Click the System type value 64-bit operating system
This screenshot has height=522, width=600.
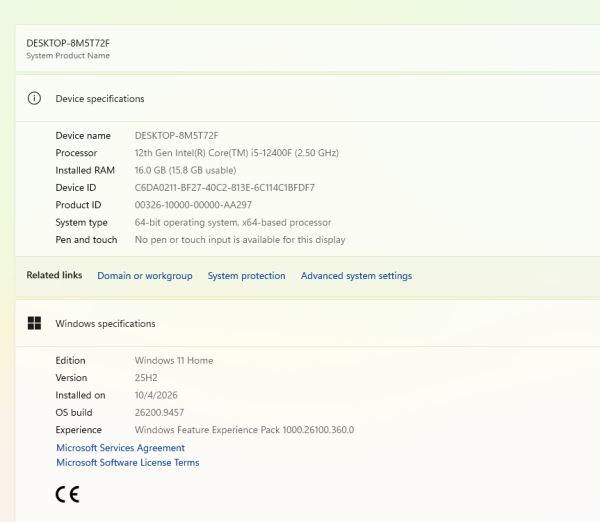[233, 222]
